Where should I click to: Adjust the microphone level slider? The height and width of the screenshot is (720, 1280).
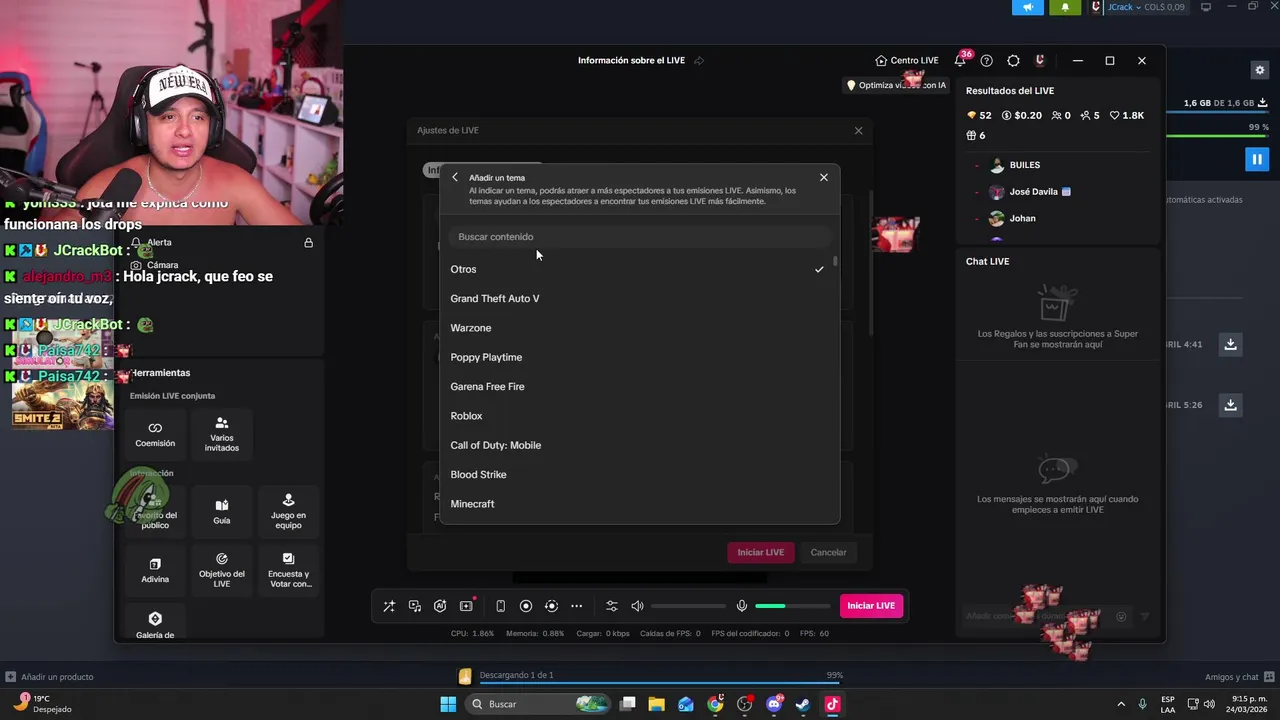coord(793,606)
